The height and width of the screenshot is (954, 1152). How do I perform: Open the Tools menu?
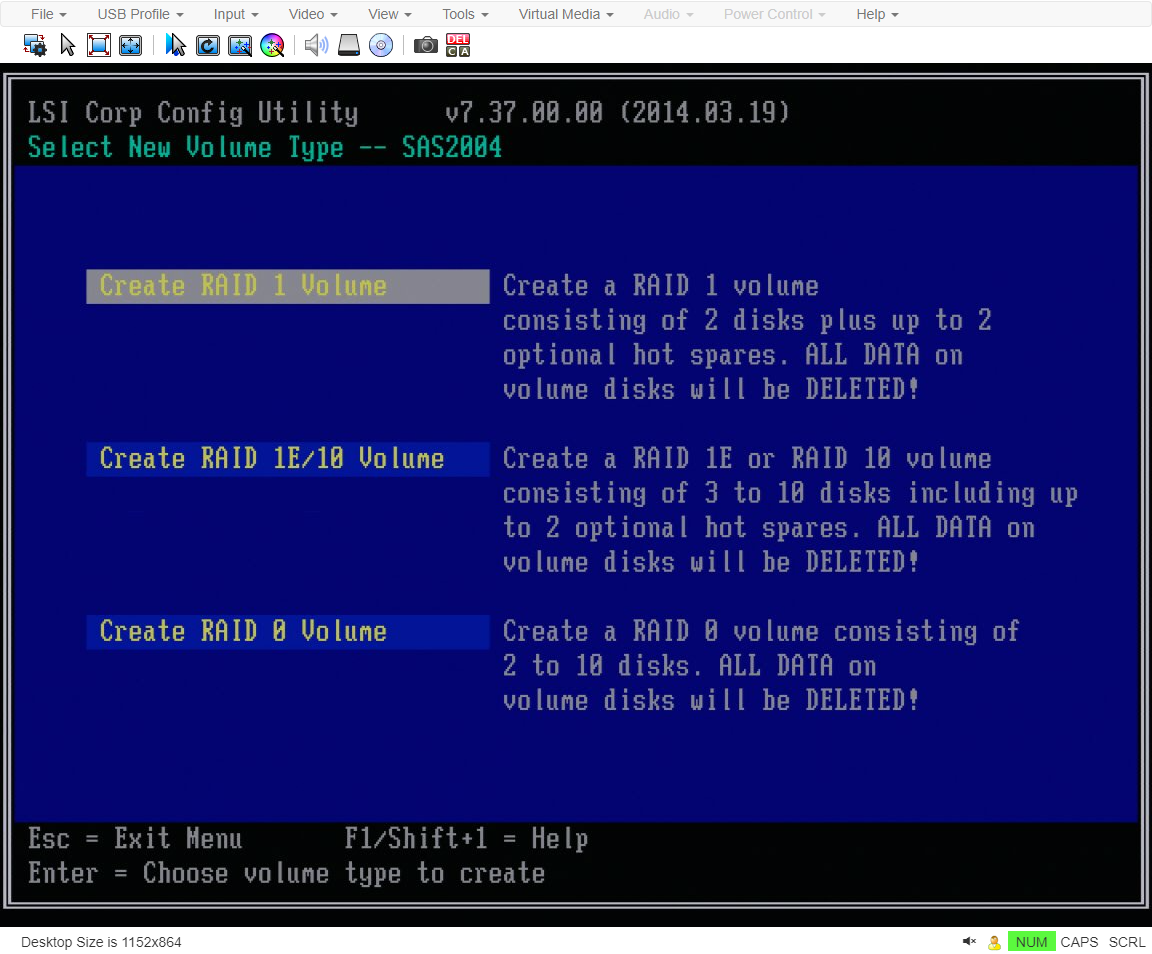click(x=465, y=14)
